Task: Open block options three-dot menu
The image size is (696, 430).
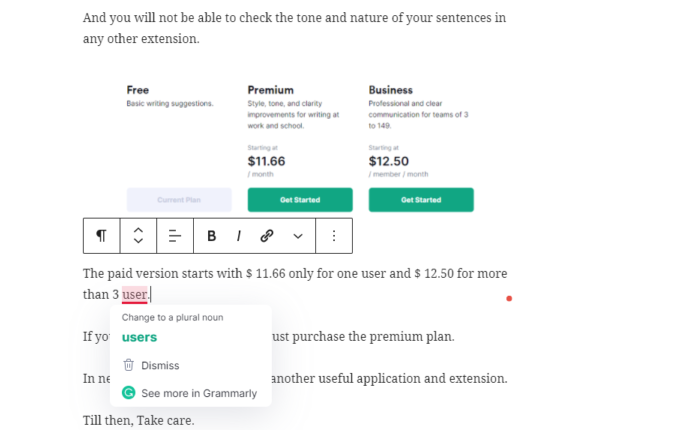Action: [x=334, y=236]
